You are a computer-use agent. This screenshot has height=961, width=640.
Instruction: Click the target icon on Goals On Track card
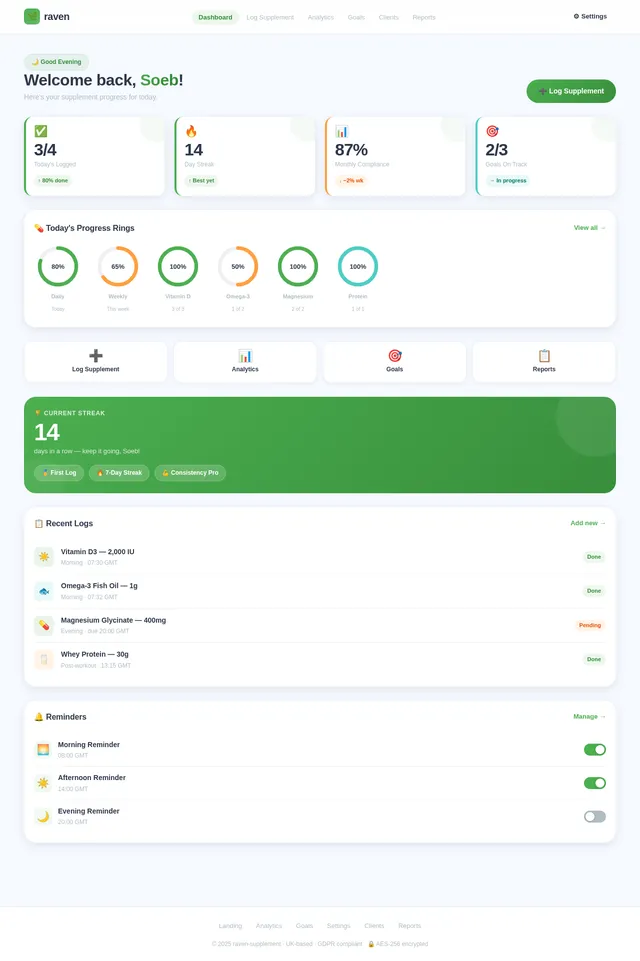[492, 131]
